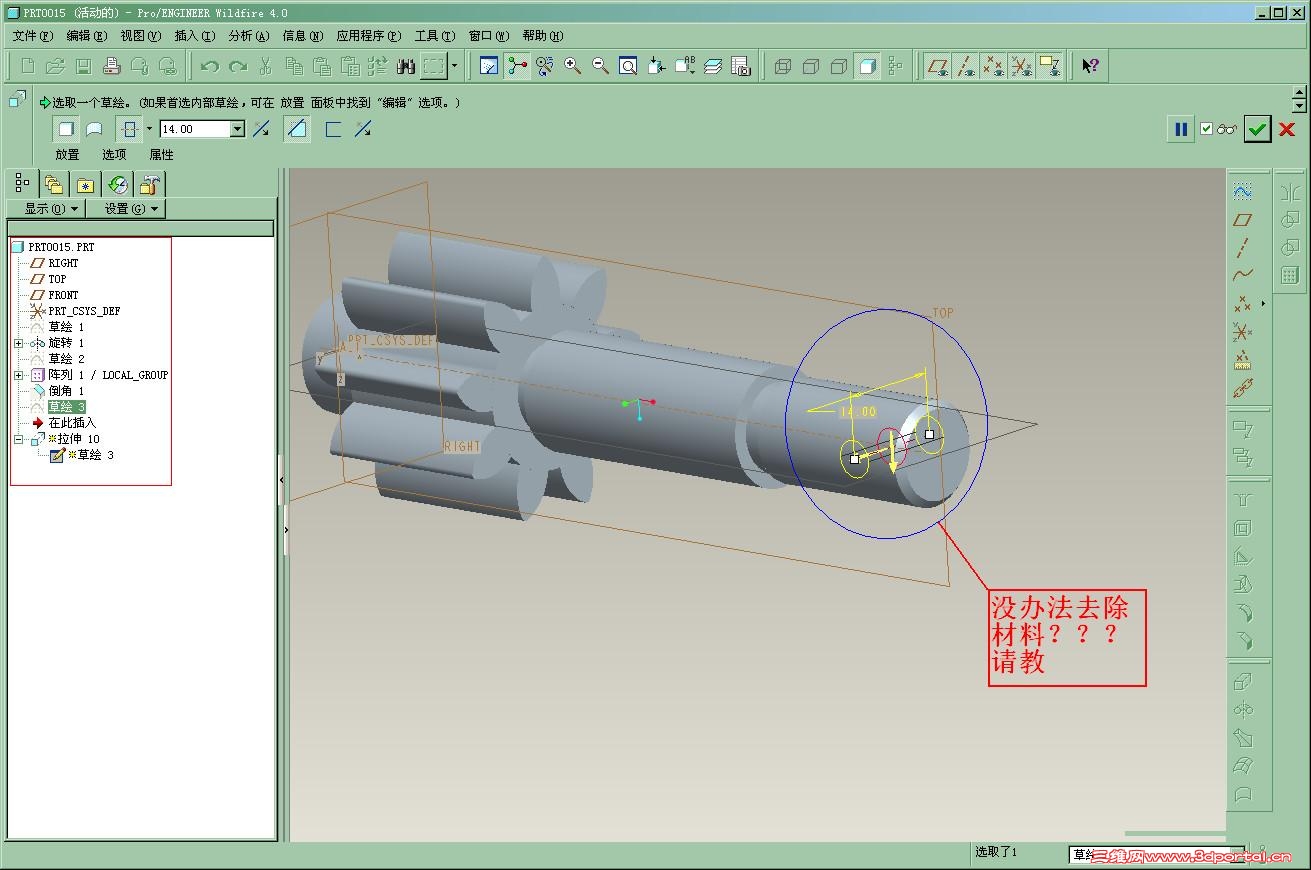Viewport: 1311px width, 870px height.
Task: Click the binoculars Find icon
Action: [x=406, y=66]
